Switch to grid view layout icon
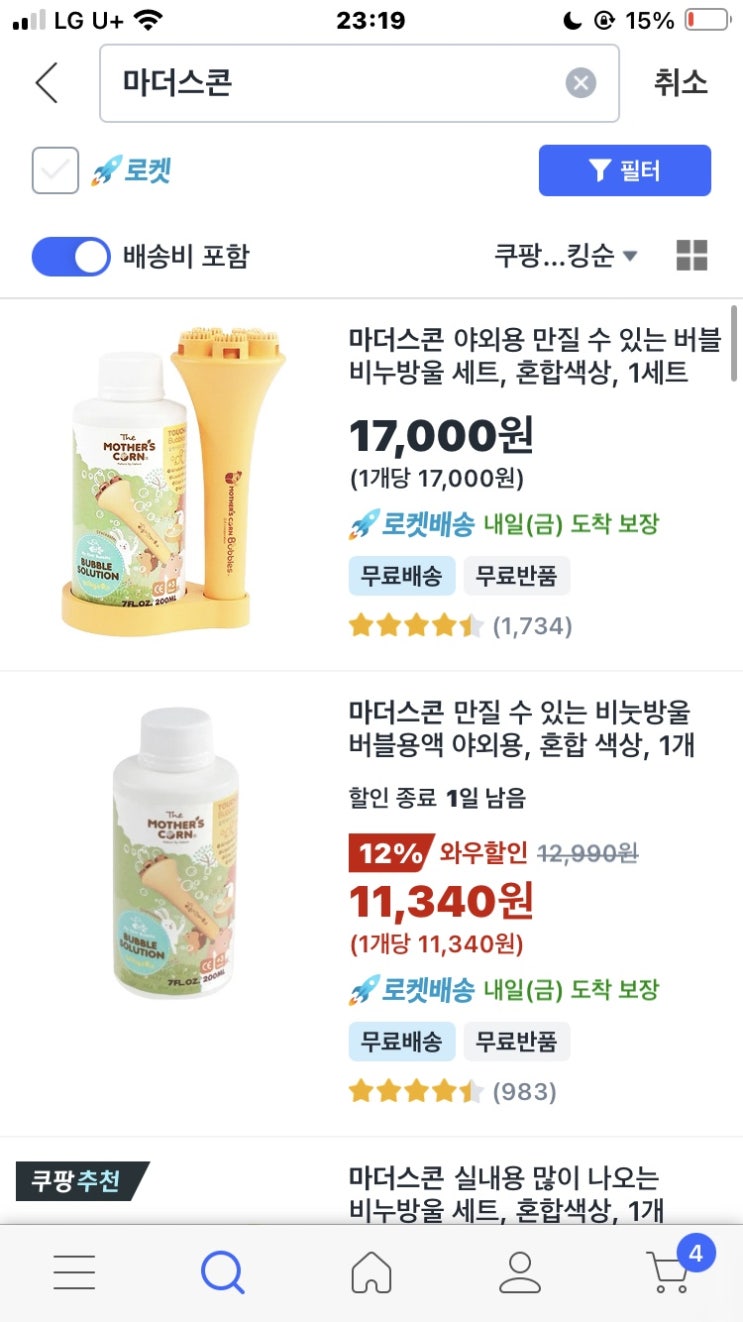Image resolution: width=743 pixels, height=1322 pixels. click(x=692, y=255)
